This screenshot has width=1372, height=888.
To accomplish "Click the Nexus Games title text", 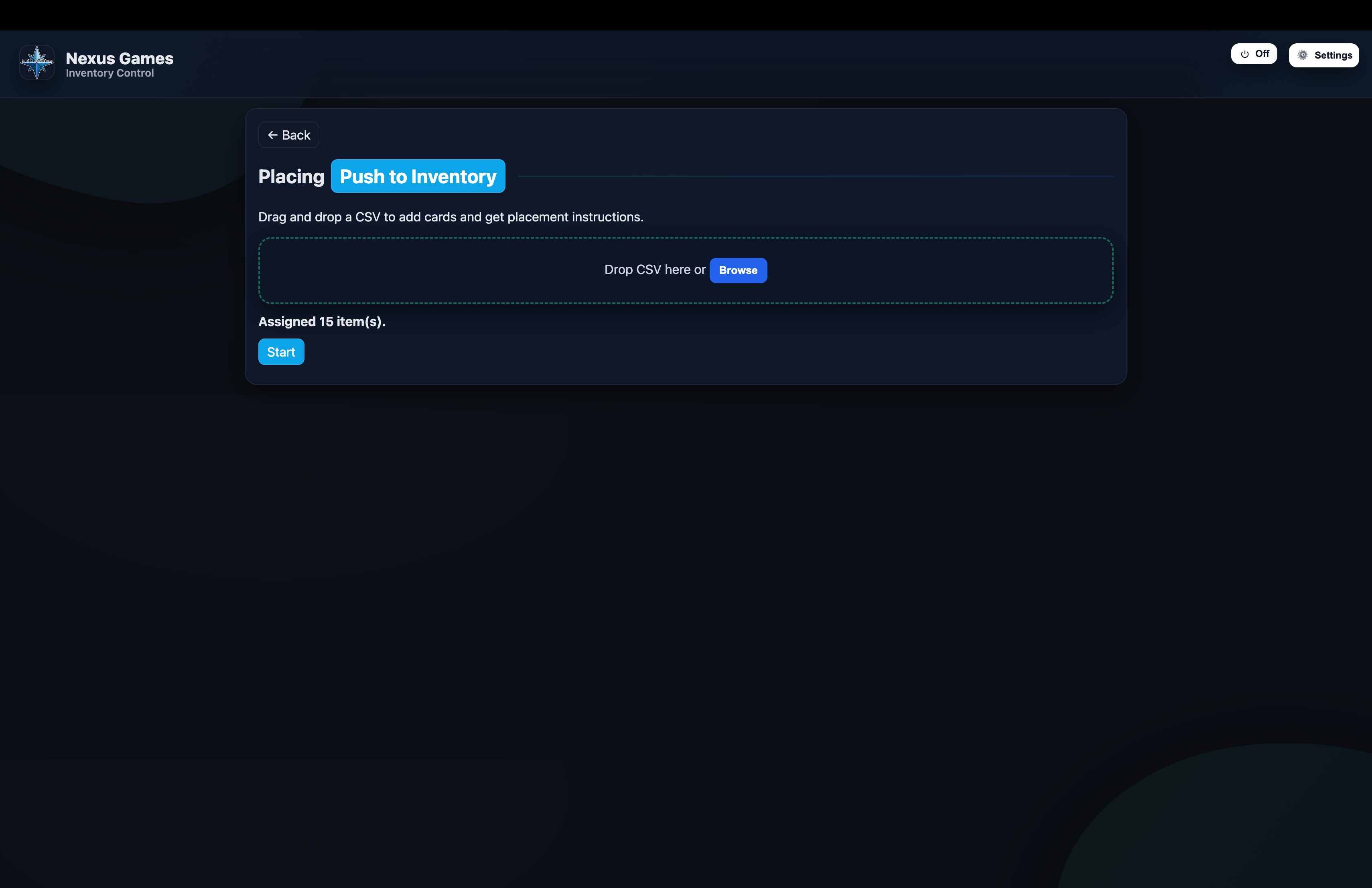I will [x=119, y=58].
